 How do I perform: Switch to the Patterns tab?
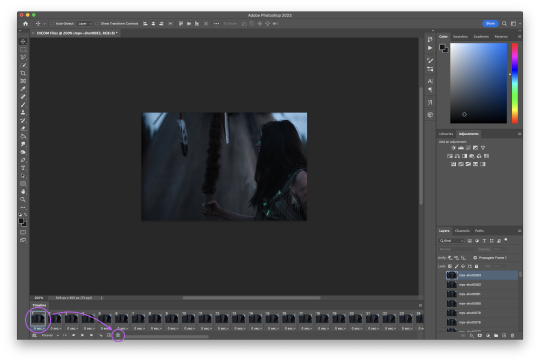pos(501,37)
